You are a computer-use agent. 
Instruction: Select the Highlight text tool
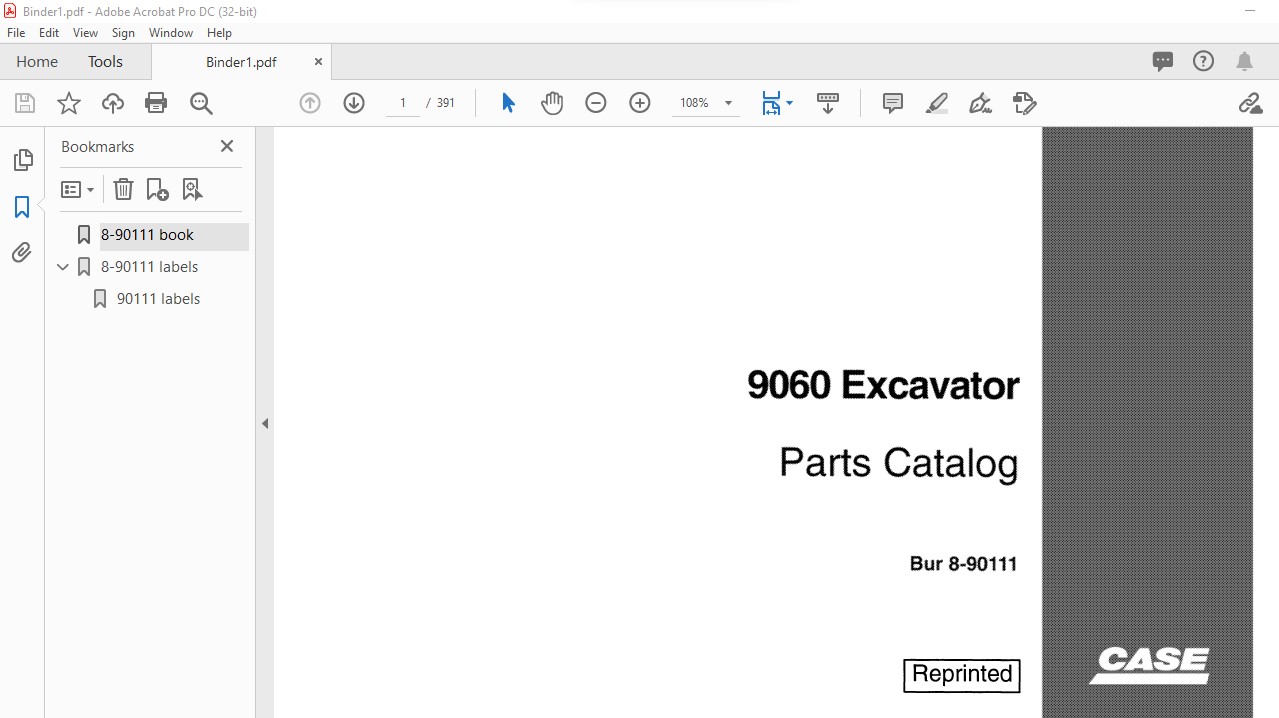[x=937, y=103]
